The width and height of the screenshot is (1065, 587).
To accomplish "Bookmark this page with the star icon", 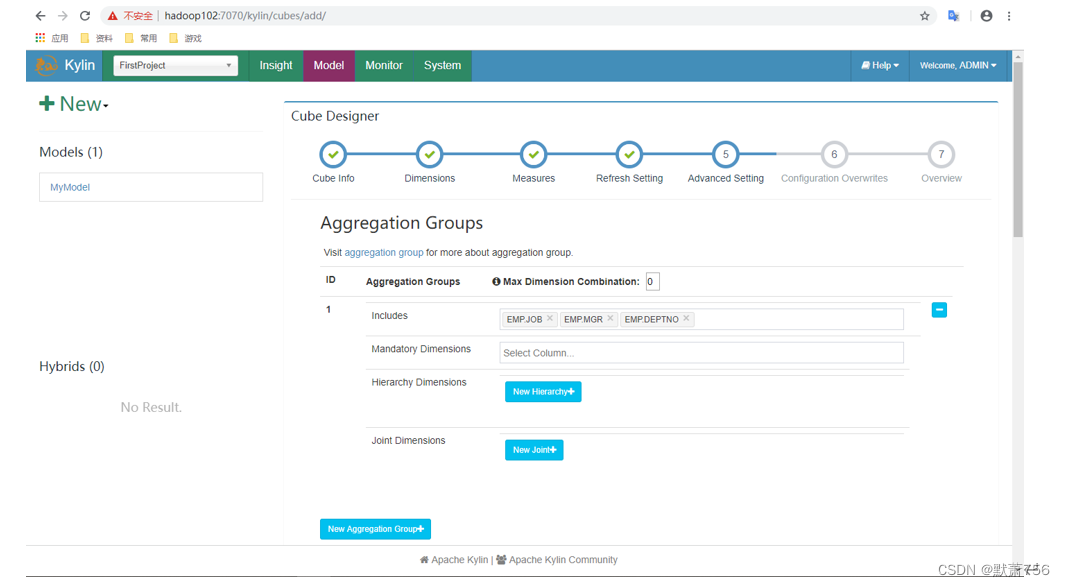I will pyautogui.click(x=924, y=16).
